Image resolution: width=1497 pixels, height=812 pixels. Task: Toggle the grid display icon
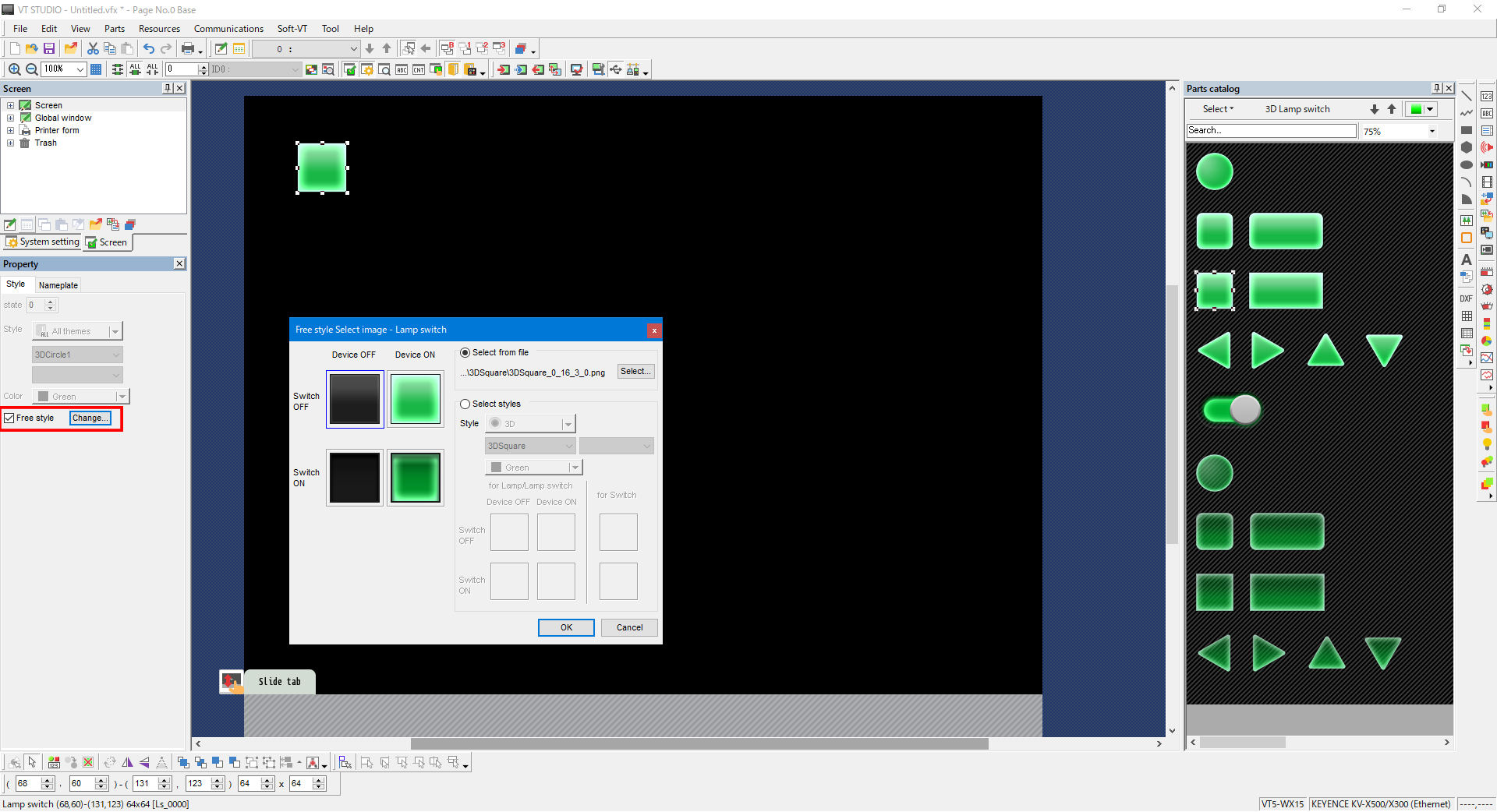(96, 69)
